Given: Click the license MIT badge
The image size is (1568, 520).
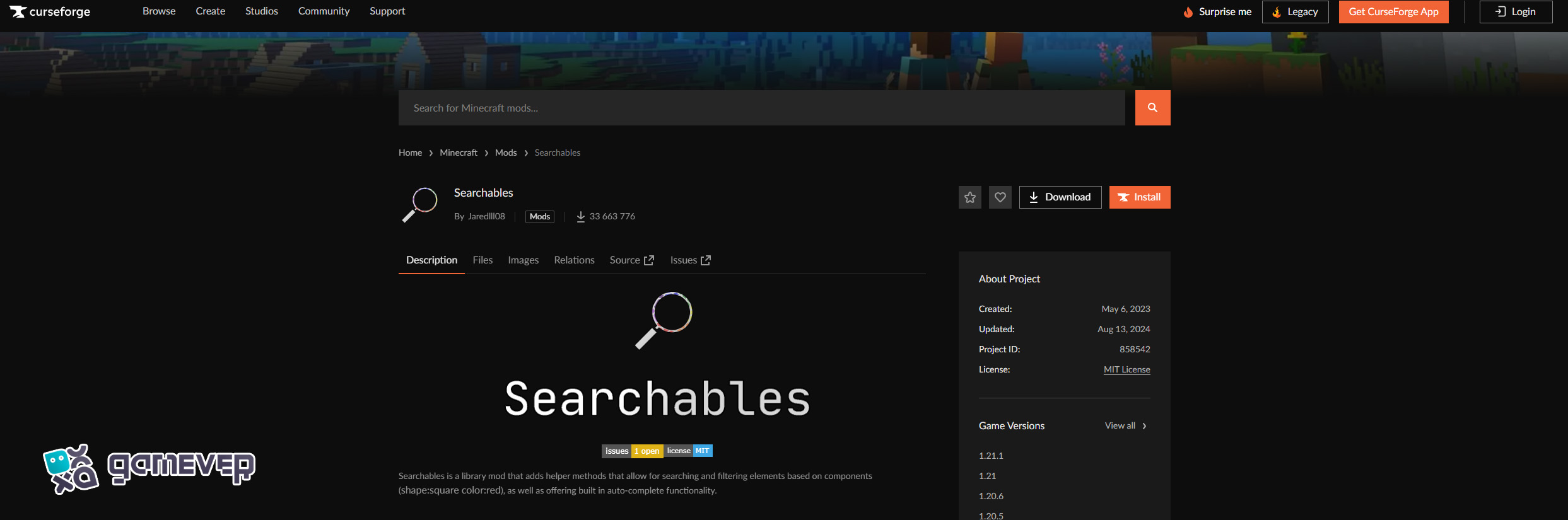Looking at the screenshot, I should tap(689, 451).
